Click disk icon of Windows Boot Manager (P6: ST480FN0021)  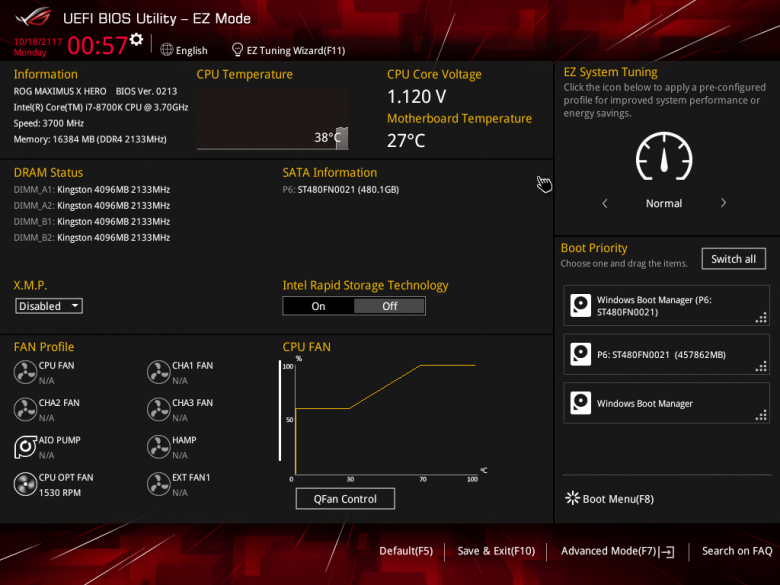tap(581, 305)
